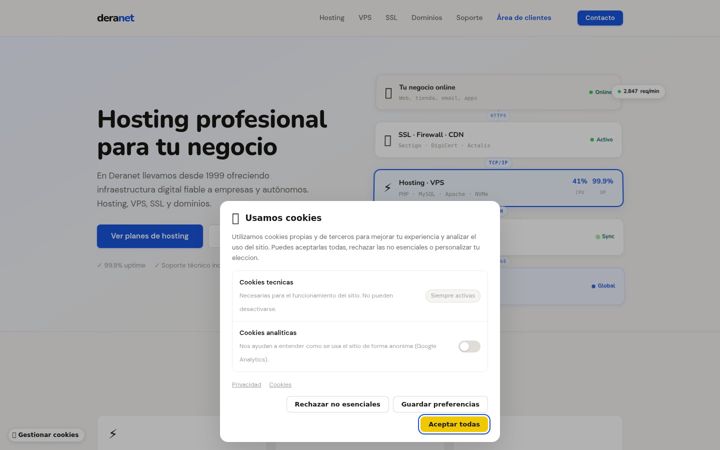Click the Hosting · VPS title
The image size is (720, 450).
click(x=421, y=183)
